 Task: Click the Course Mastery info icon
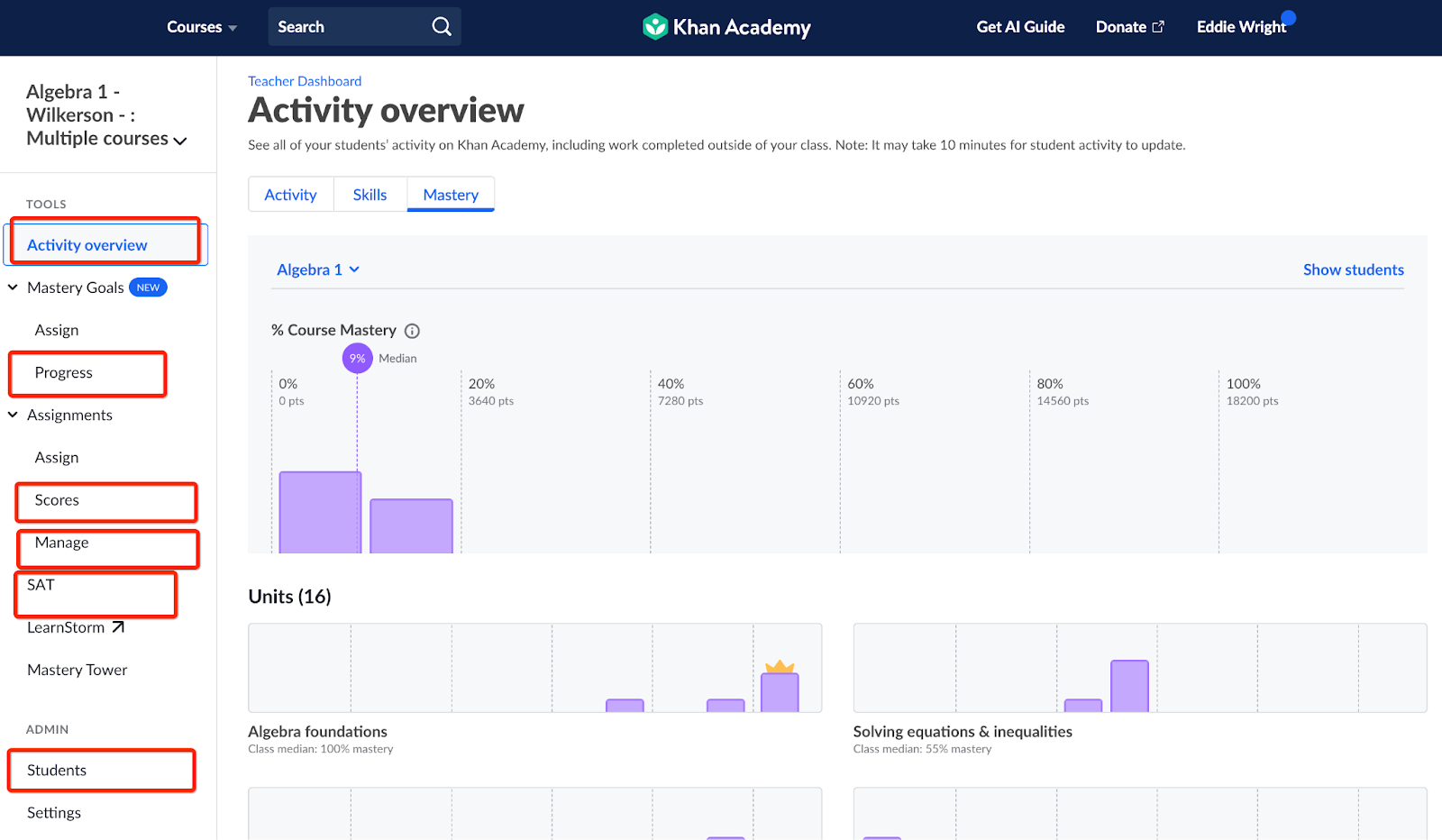coord(412,331)
